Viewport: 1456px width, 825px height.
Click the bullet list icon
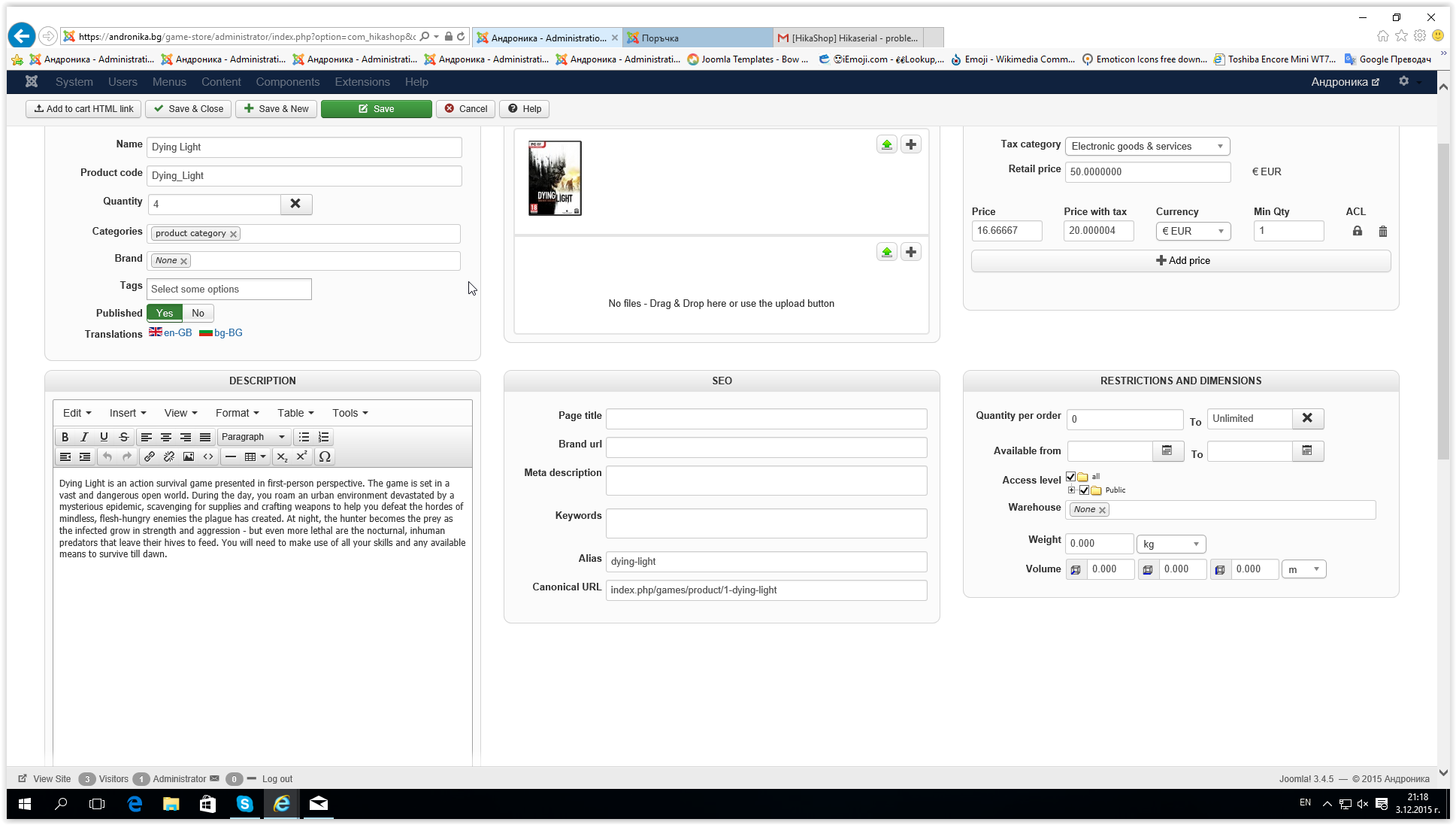[x=304, y=437]
